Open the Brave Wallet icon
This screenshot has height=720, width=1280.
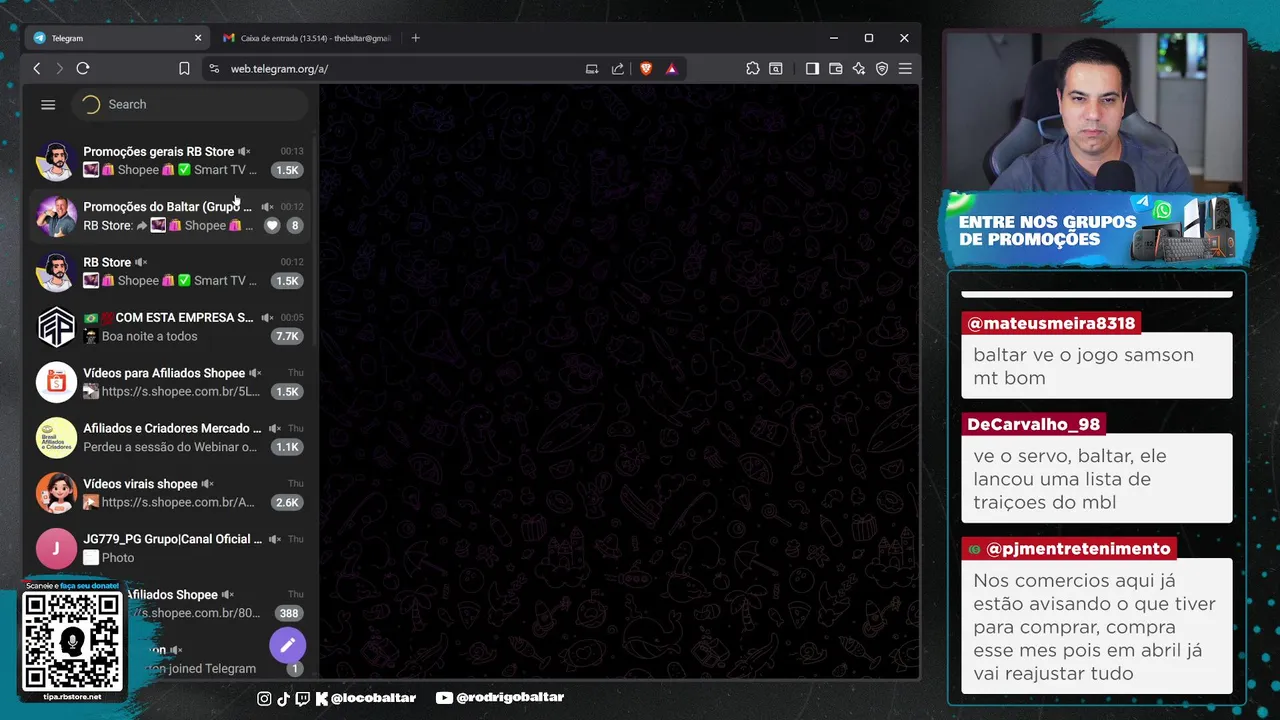pos(836,68)
